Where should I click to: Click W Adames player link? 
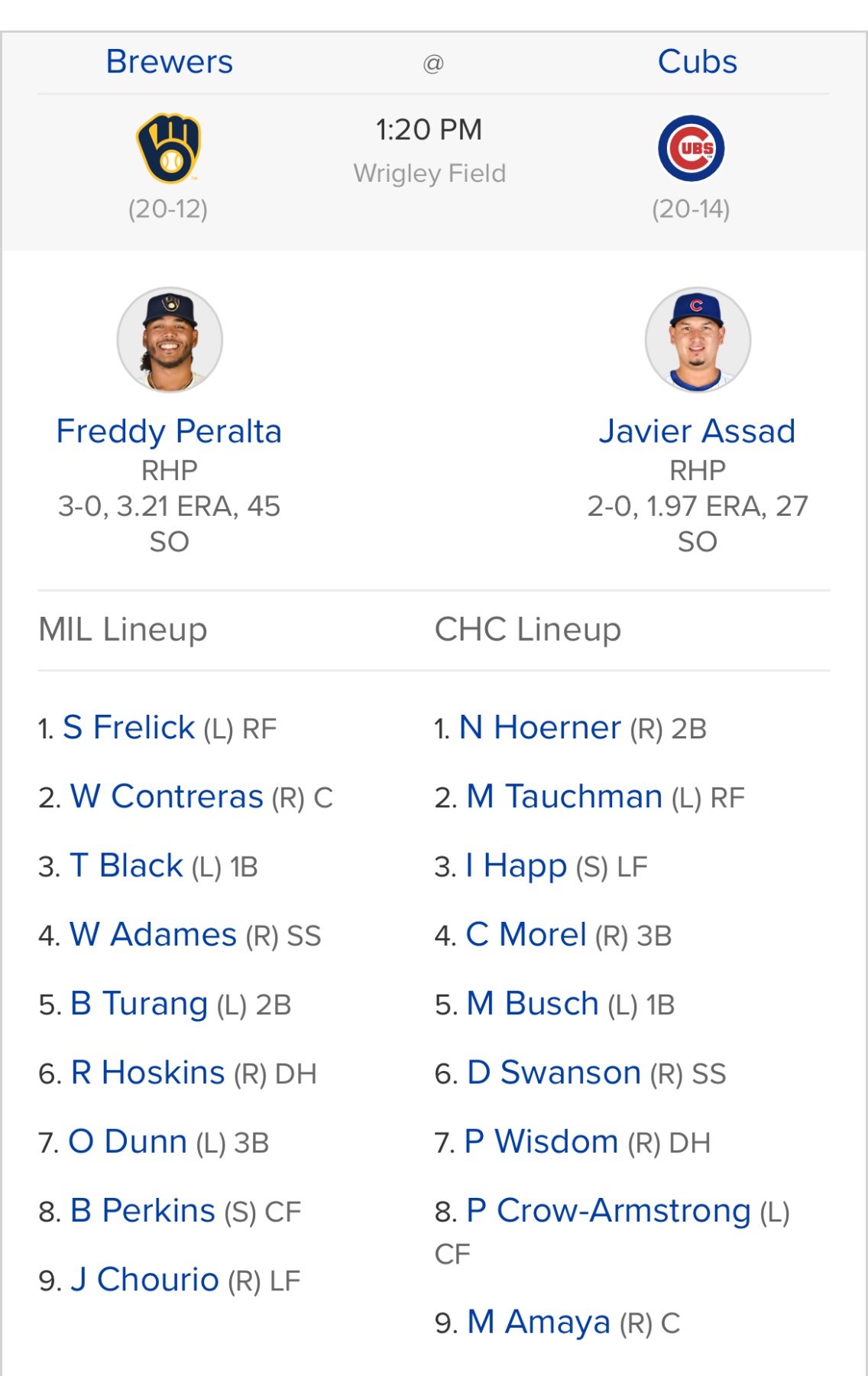pos(153,935)
